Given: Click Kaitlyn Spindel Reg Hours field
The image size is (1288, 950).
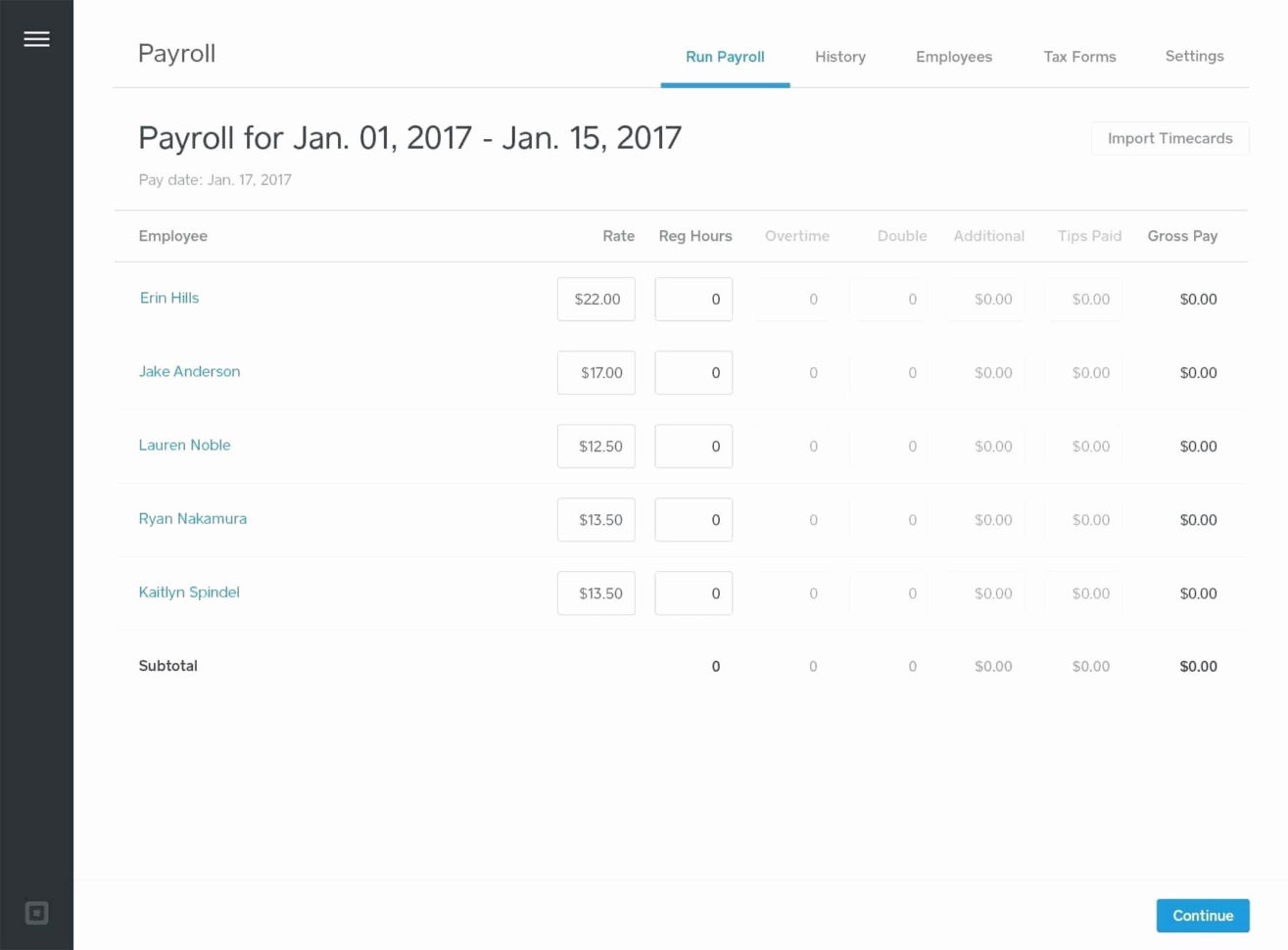Looking at the screenshot, I should click(x=693, y=594).
